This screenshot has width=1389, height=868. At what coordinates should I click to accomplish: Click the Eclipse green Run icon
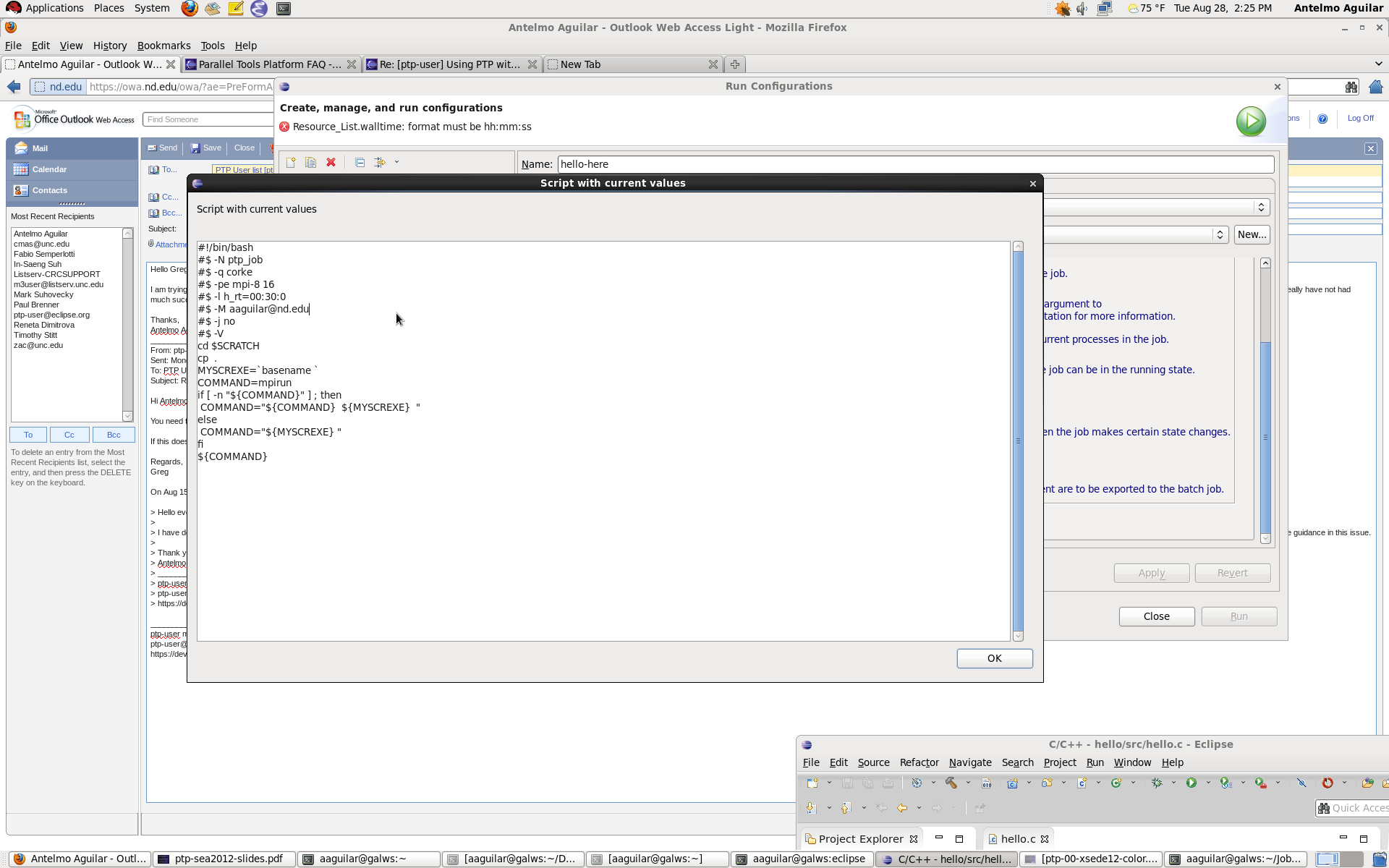[1191, 783]
